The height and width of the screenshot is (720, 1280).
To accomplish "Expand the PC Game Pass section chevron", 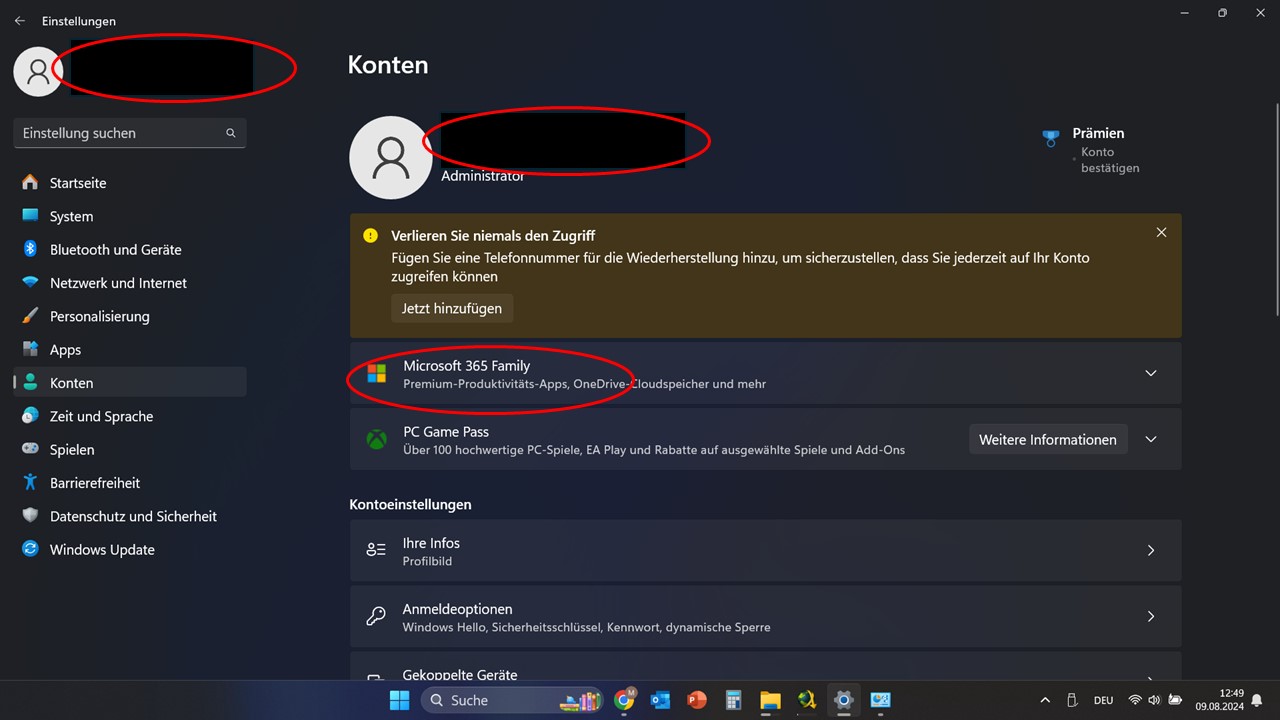I will [1150, 439].
